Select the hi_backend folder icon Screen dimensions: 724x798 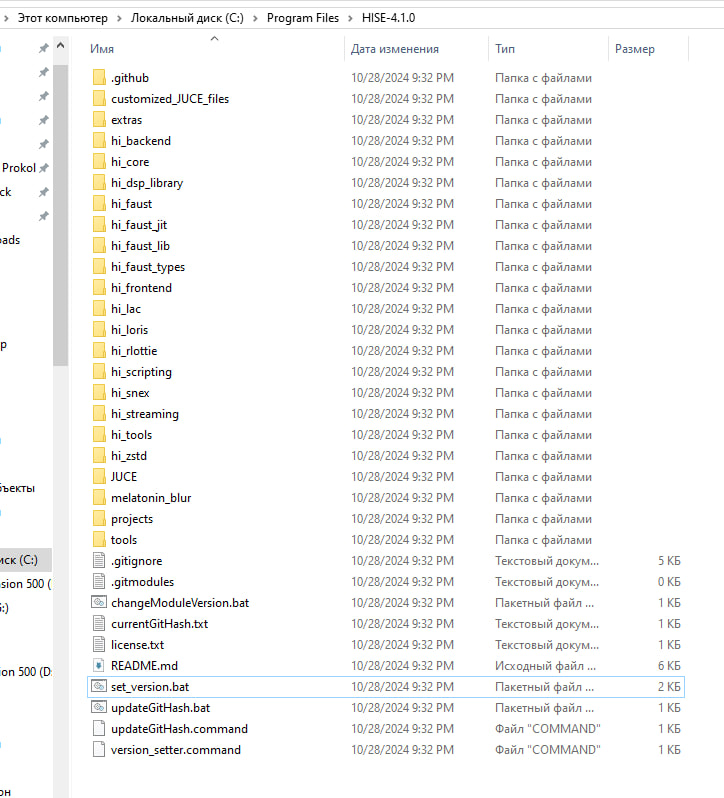99,140
